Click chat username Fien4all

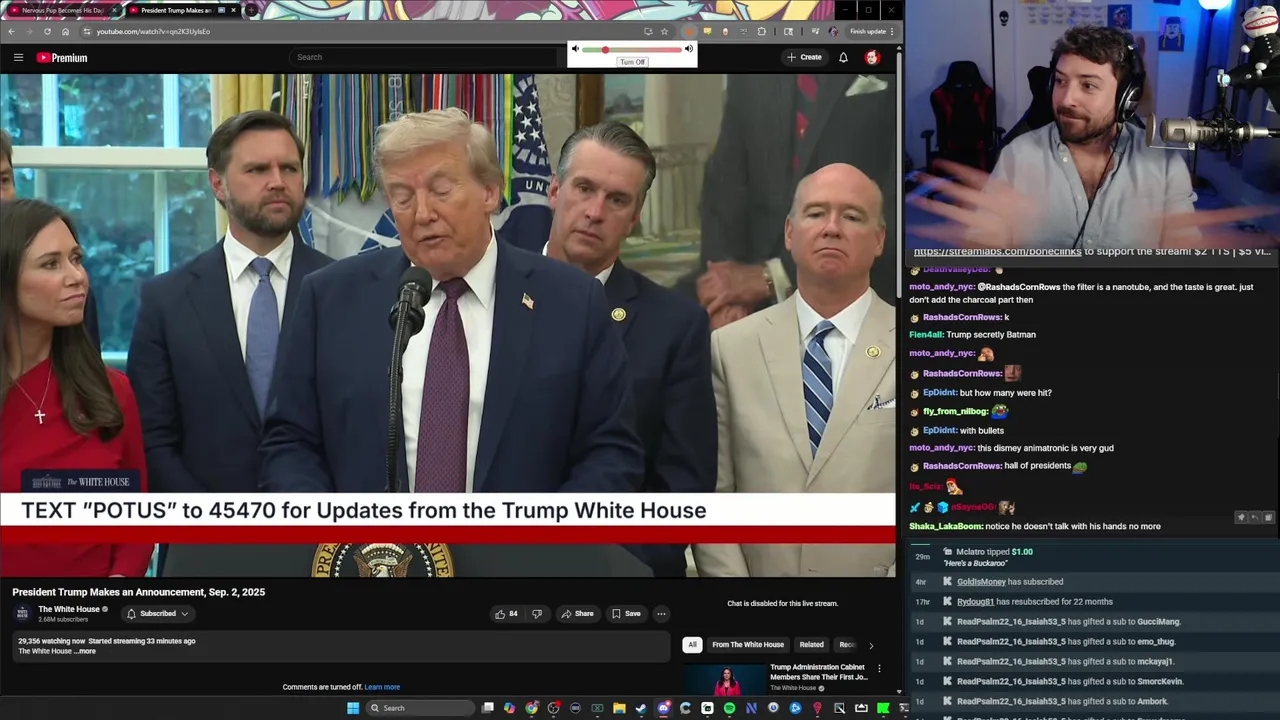tap(925, 335)
